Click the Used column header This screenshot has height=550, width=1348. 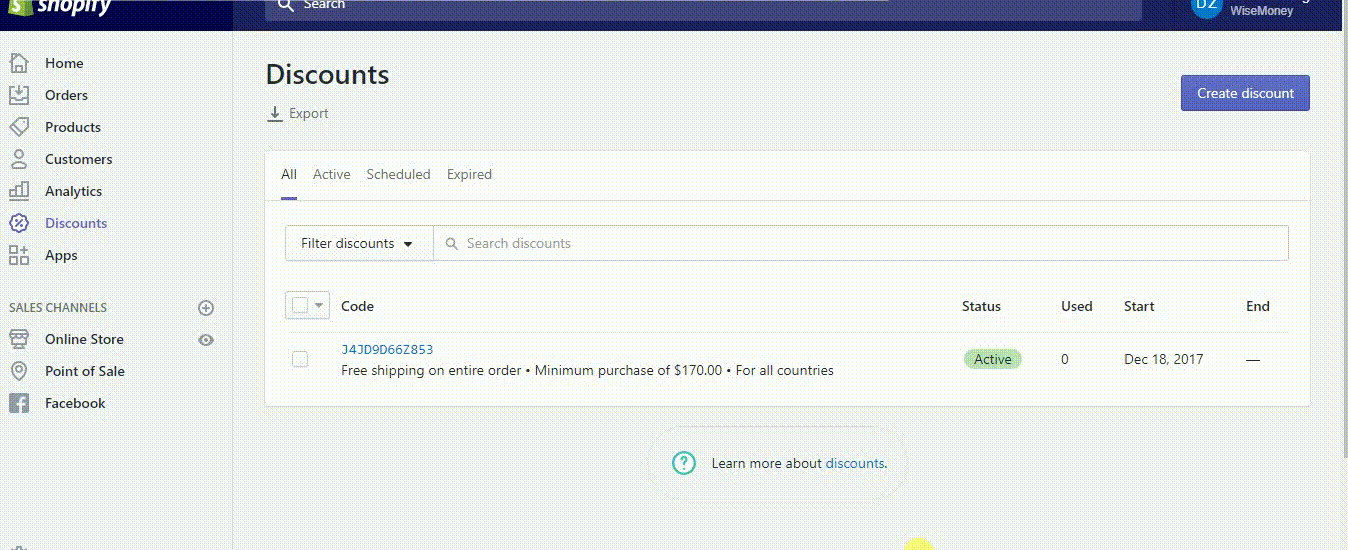tap(1076, 306)
